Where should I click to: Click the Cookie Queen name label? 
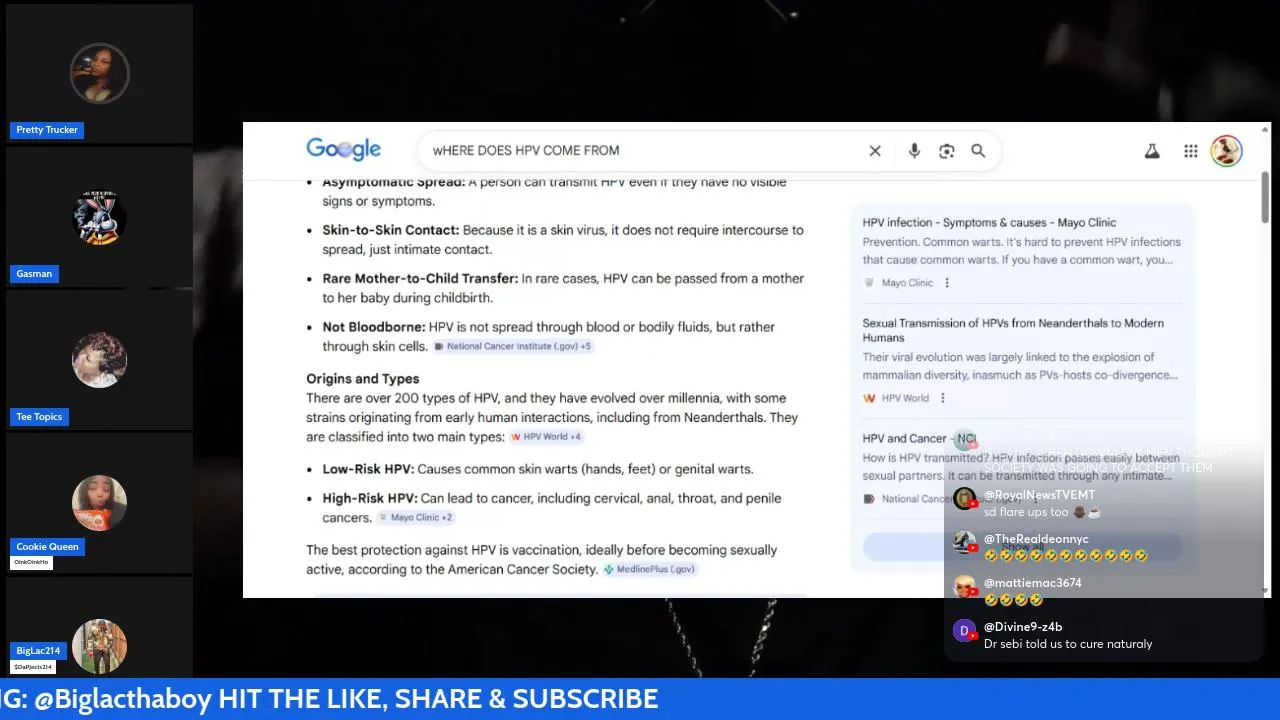(47, 547)
